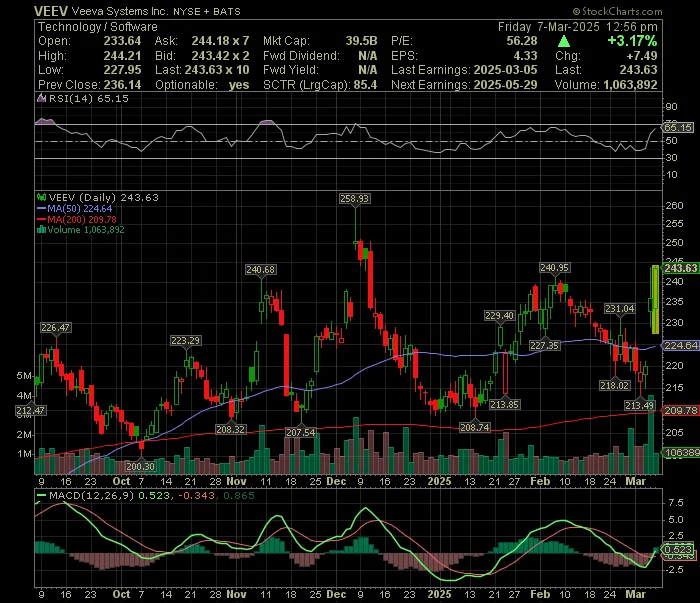
Task: Click the 229.40 price label
Action: click(500, 316)
